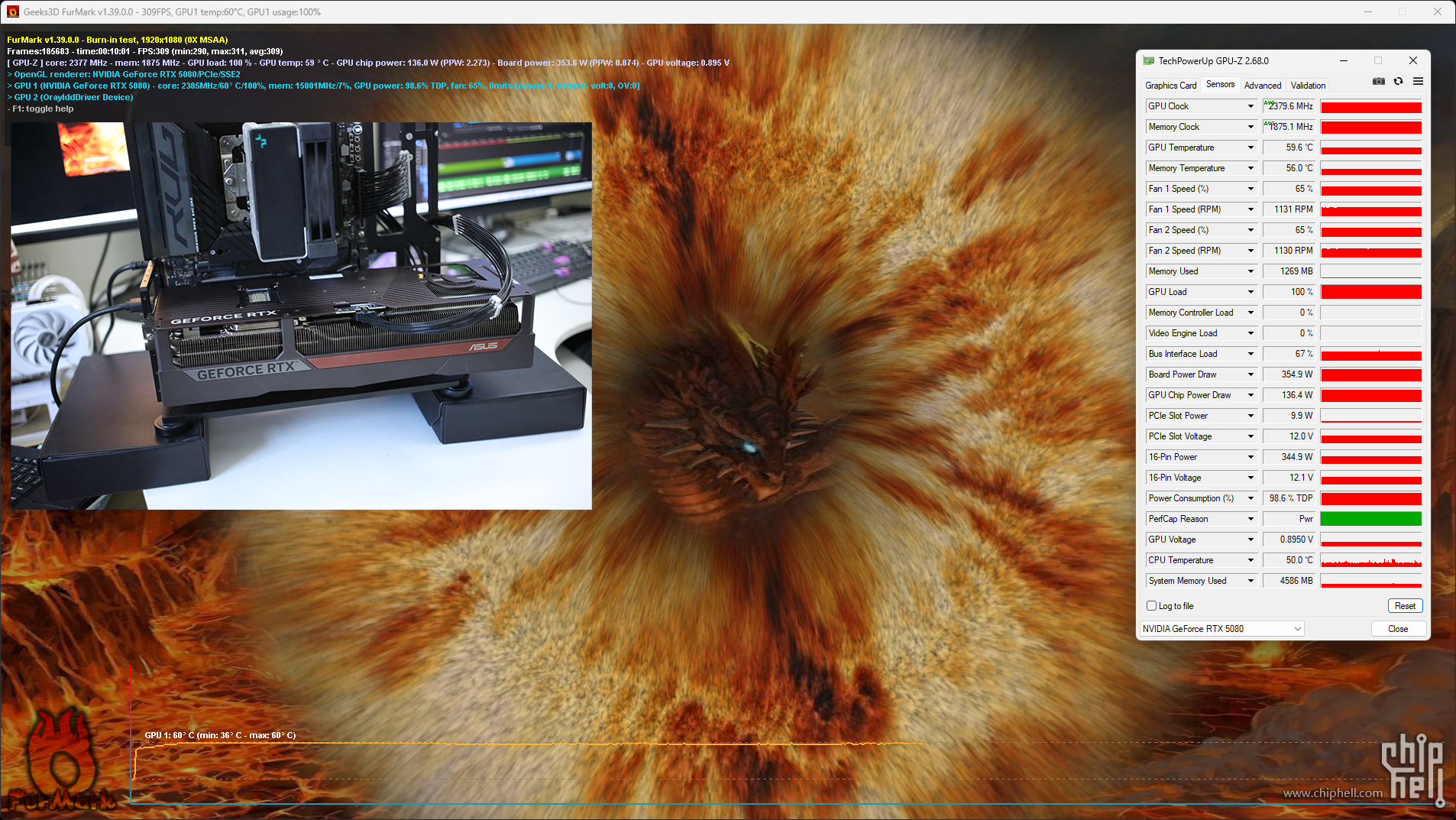Click the Power Consumption value 98.6 % TDP
Screen dimensions: 1456x820
pyautogui.click(x=1289, y=498)
